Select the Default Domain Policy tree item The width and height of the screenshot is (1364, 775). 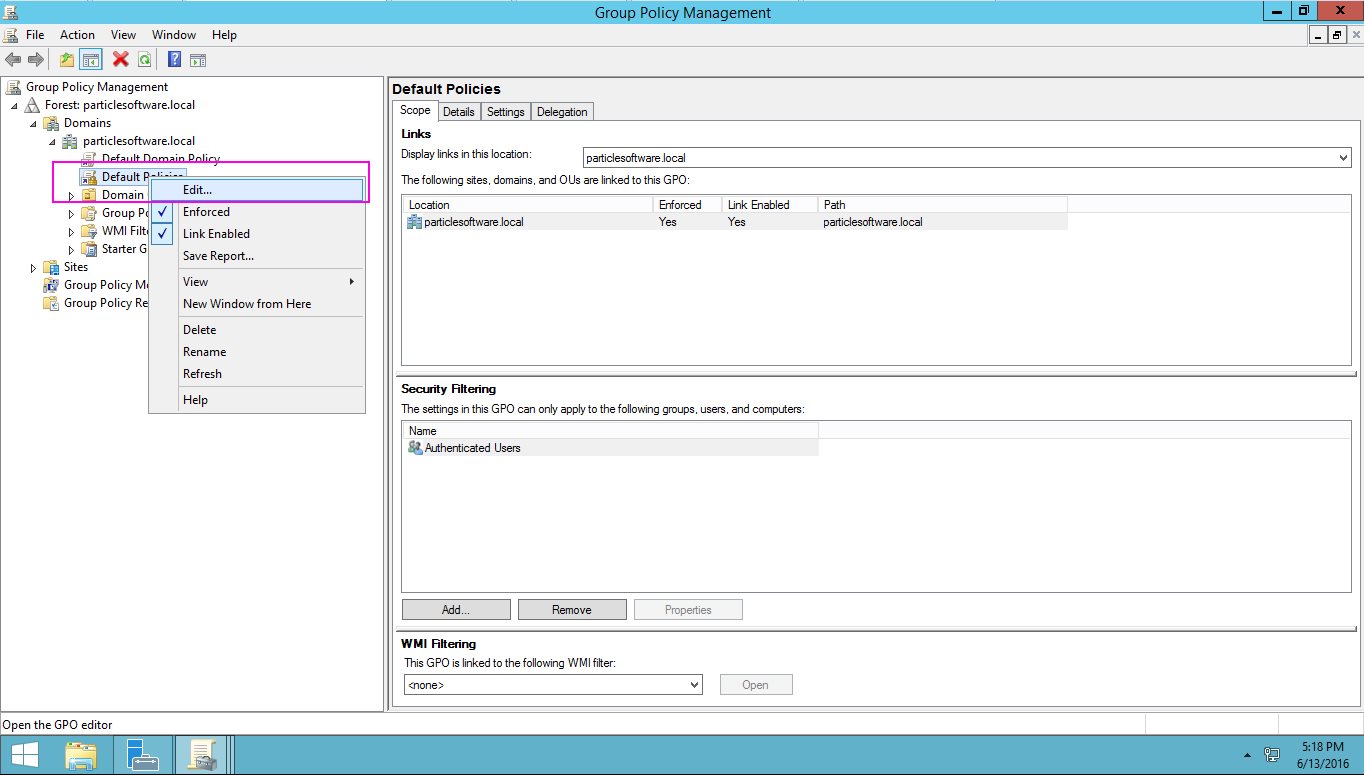click(x=161, y=159)
